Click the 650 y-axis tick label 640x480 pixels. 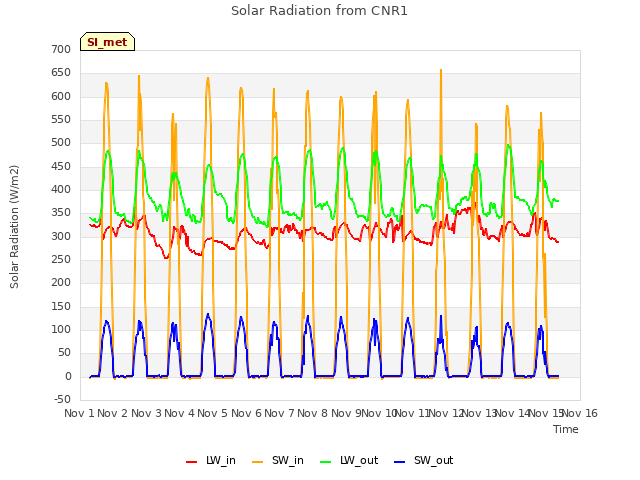tap(61, 73)
